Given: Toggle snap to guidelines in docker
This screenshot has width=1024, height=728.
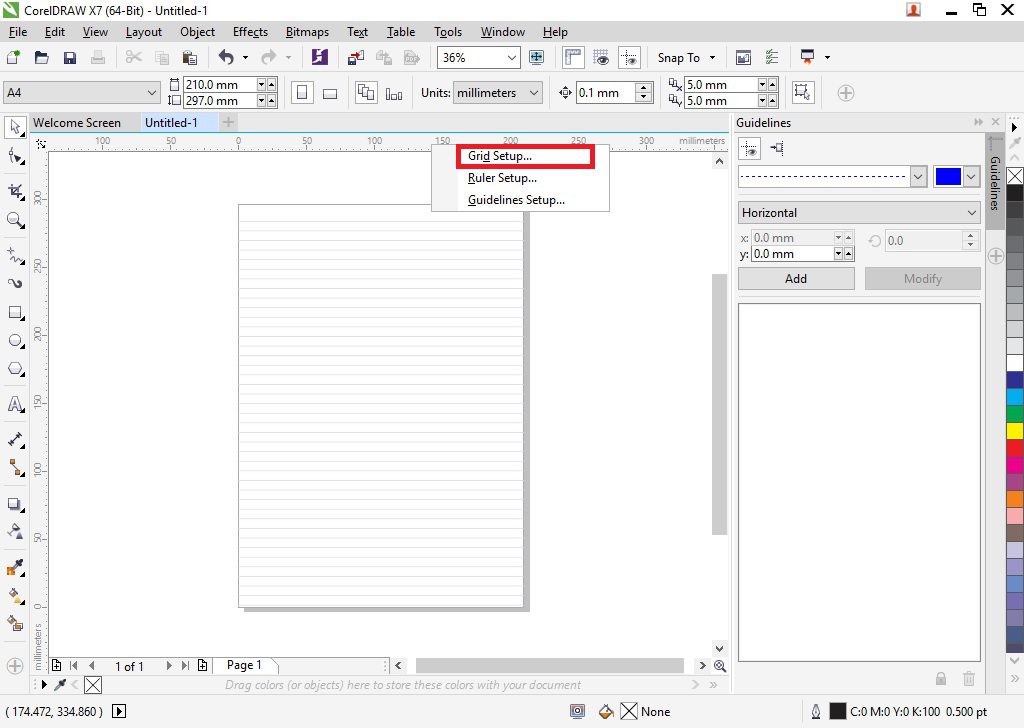Looking at the screenshot, I should (x=776, y=148).
